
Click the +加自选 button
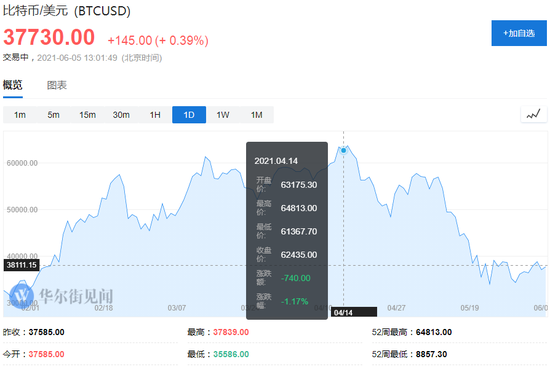pos(519,33)
